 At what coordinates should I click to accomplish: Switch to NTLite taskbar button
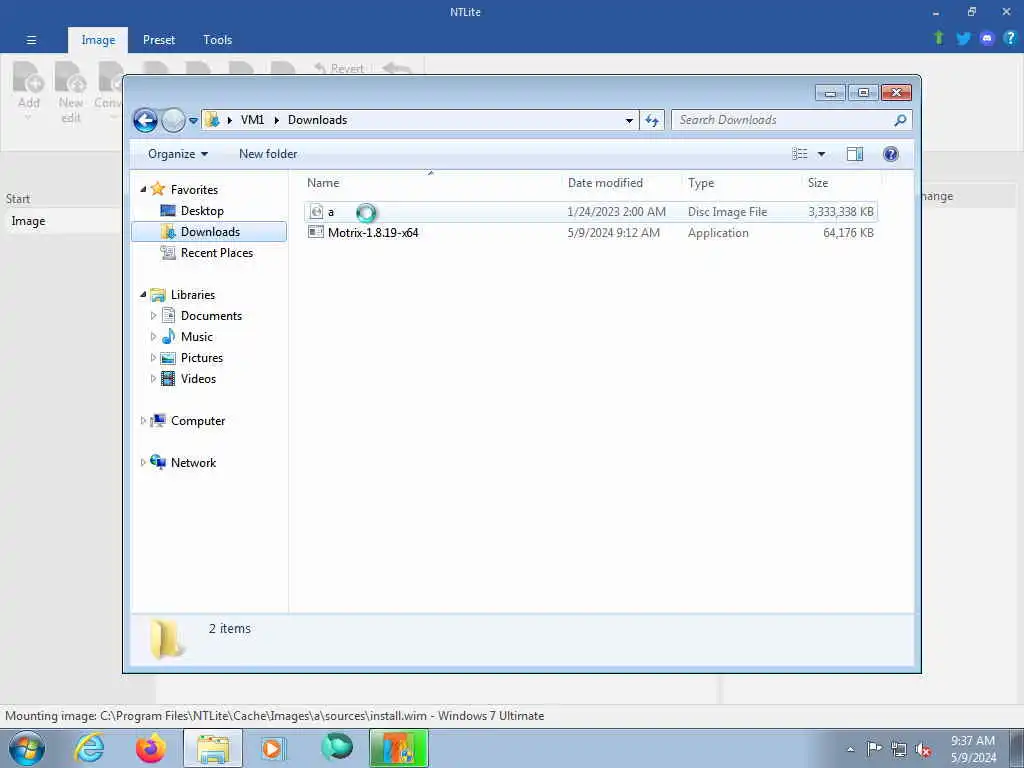tap(398, 748)
